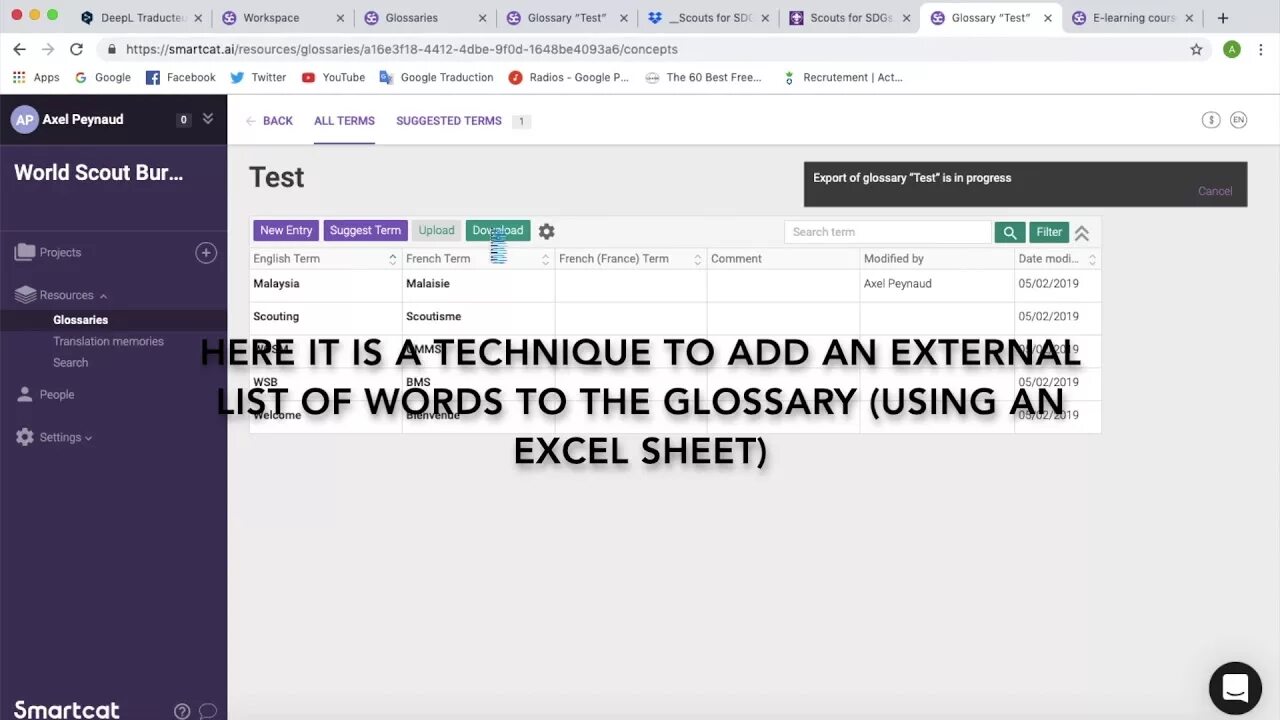The width and height of the screenshot is (1280, 720).
Task: Collapse filter panel with double chevron icon
Action: [1081, 232]
